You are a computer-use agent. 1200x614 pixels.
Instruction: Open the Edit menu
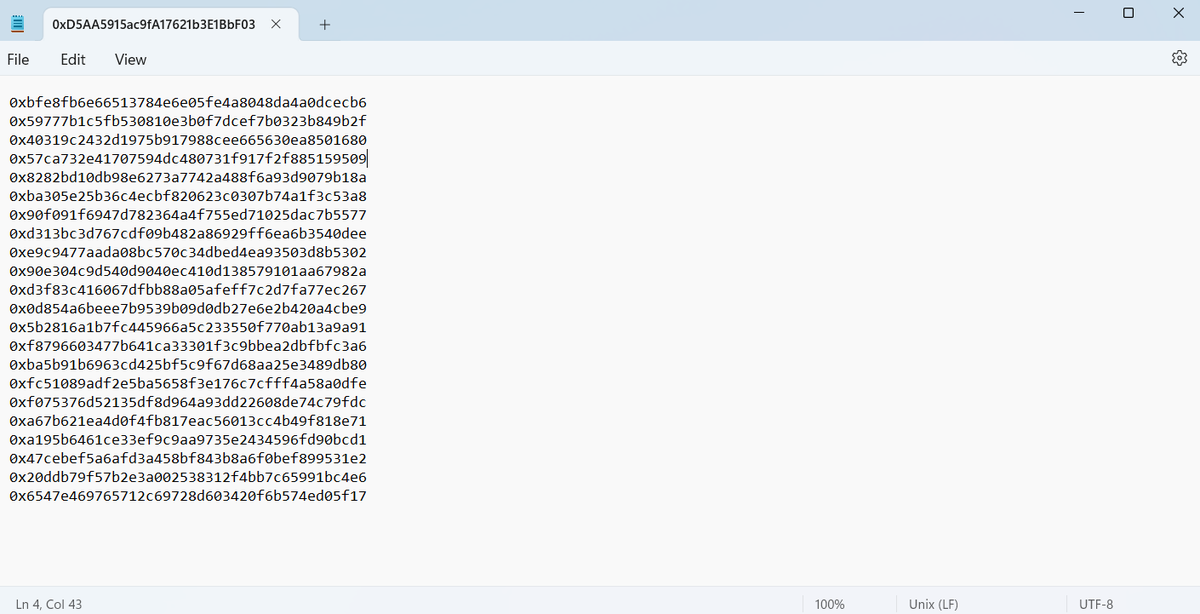click(x=73, y=59)
